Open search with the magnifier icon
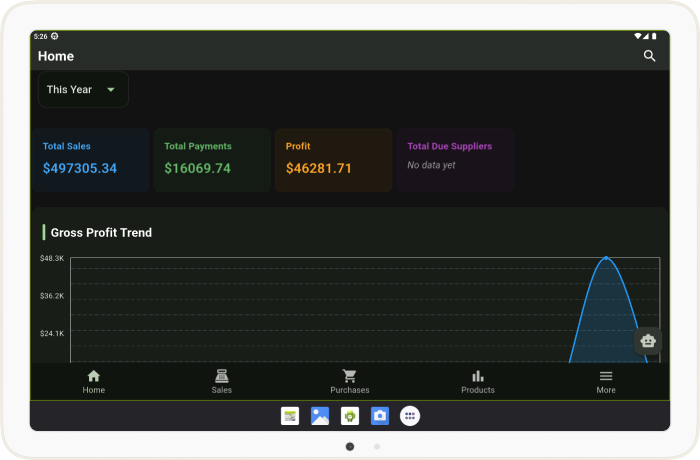 (649, 56)
